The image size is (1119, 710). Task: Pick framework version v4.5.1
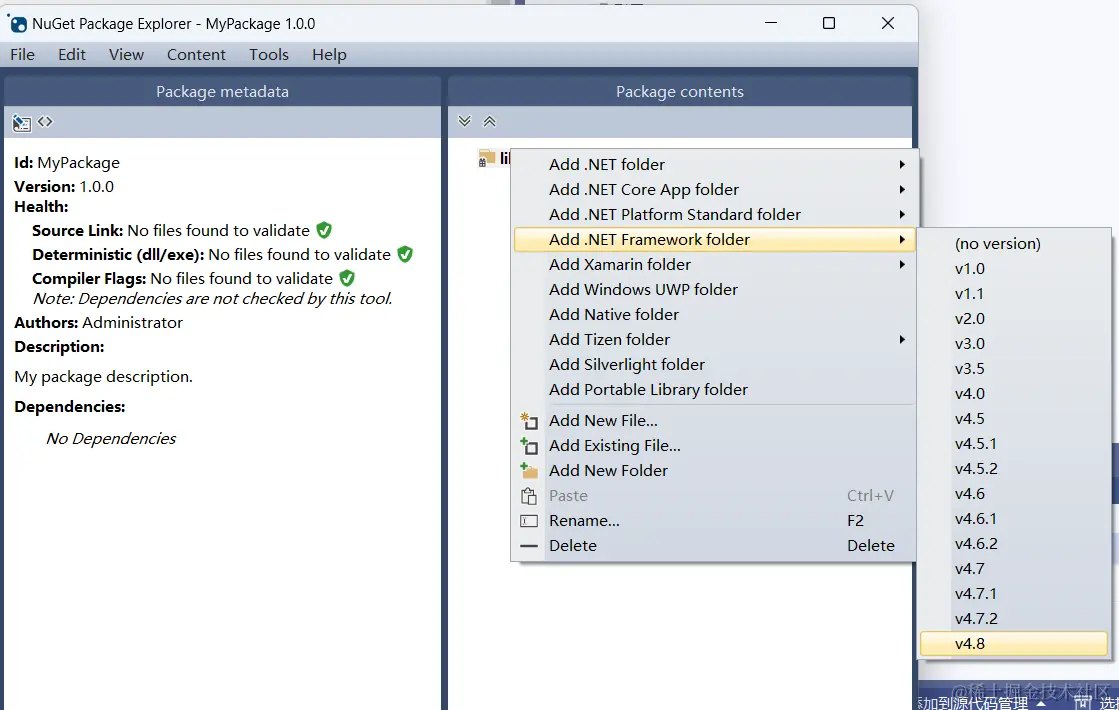point(1014,444)
